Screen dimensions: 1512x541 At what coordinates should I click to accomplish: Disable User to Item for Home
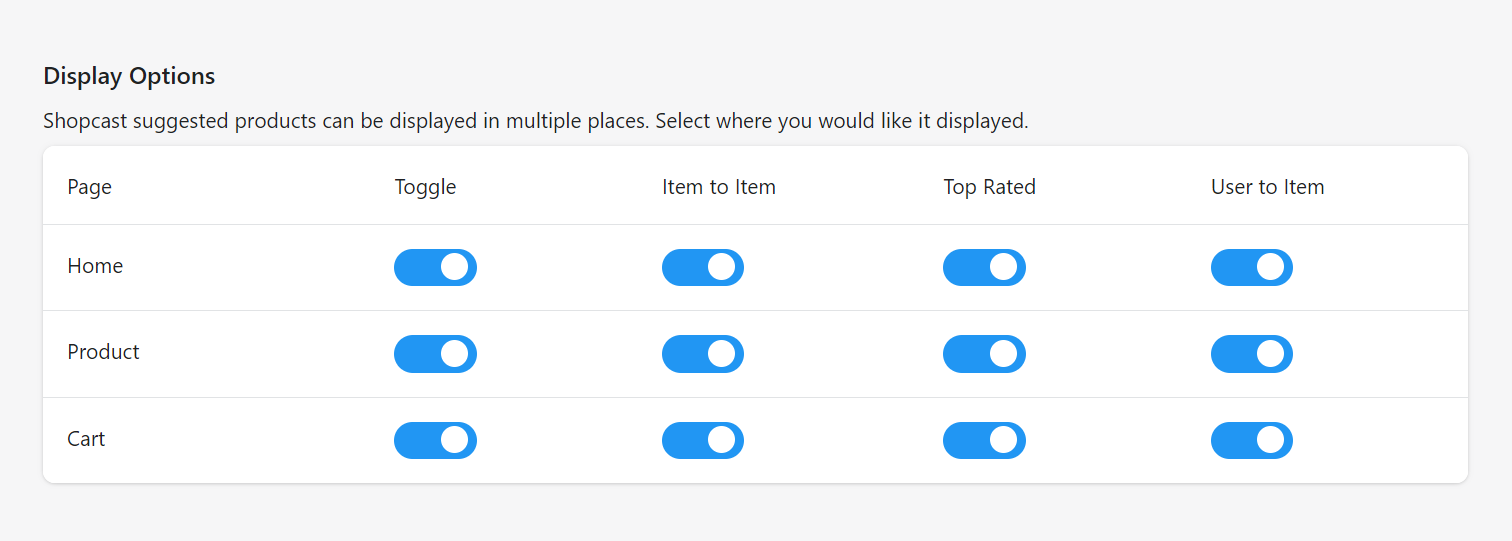1251,267
